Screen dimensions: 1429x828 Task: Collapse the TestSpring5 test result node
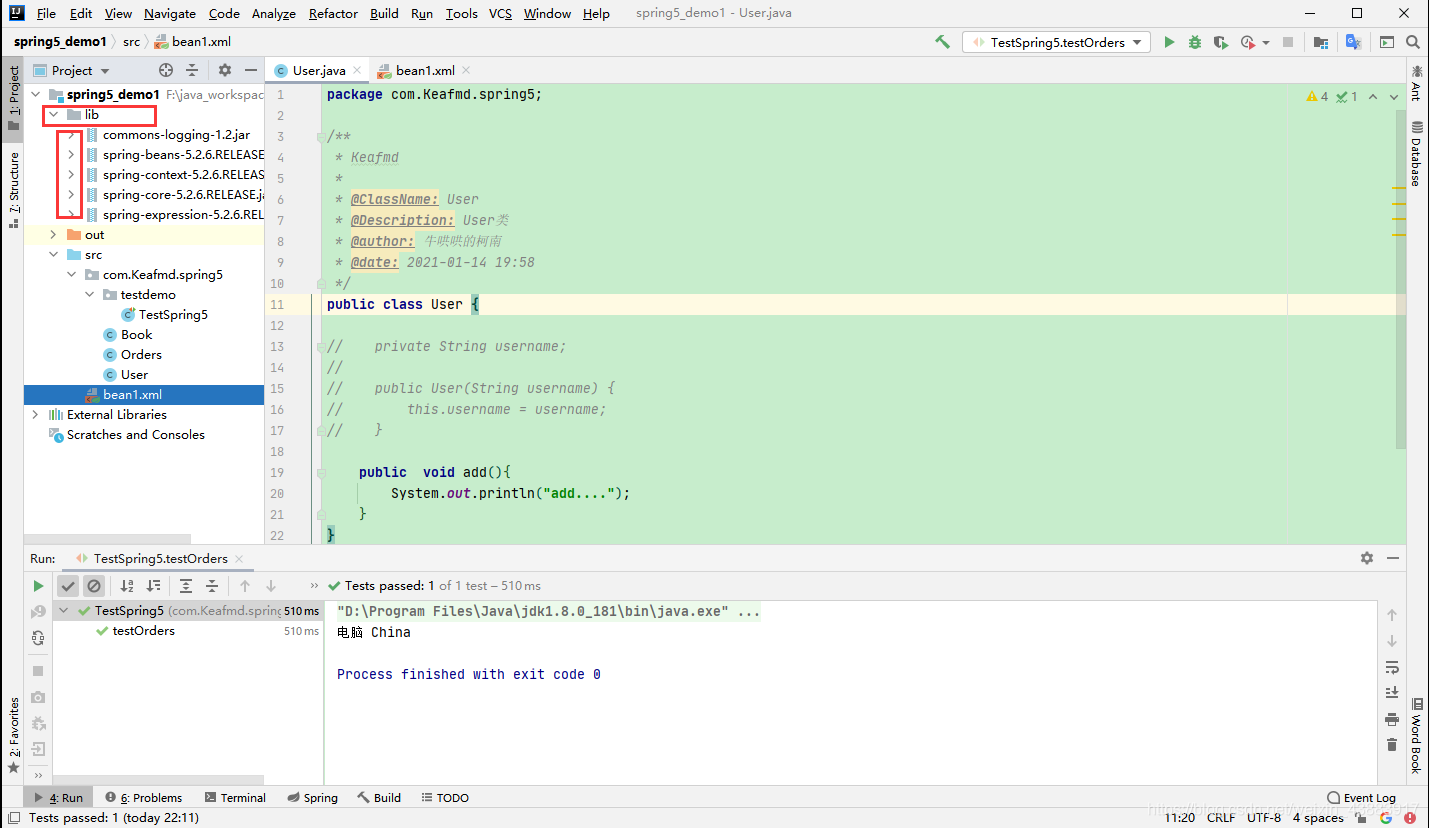click(64, 611)
